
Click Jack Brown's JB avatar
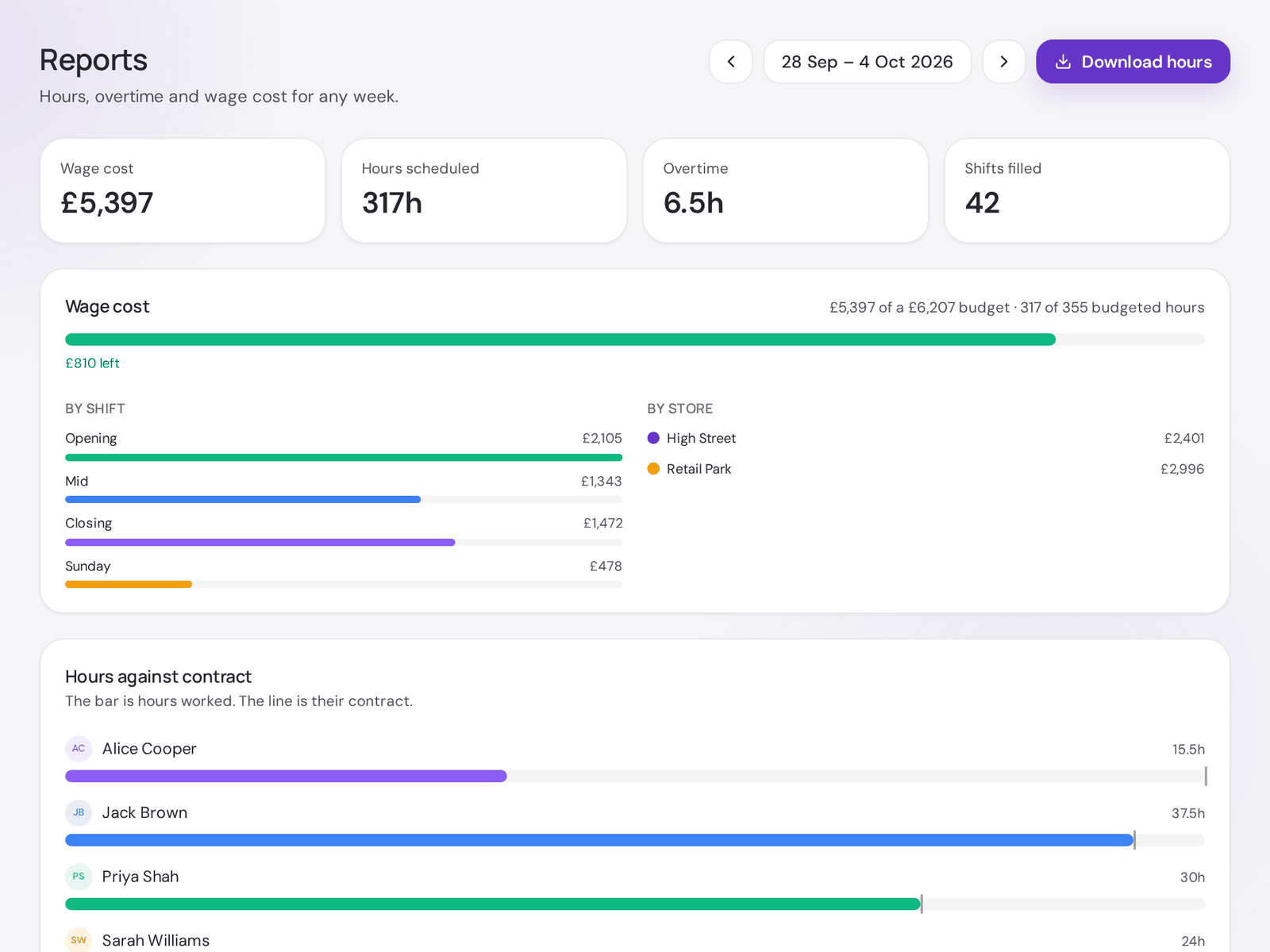tap(79, 812)
